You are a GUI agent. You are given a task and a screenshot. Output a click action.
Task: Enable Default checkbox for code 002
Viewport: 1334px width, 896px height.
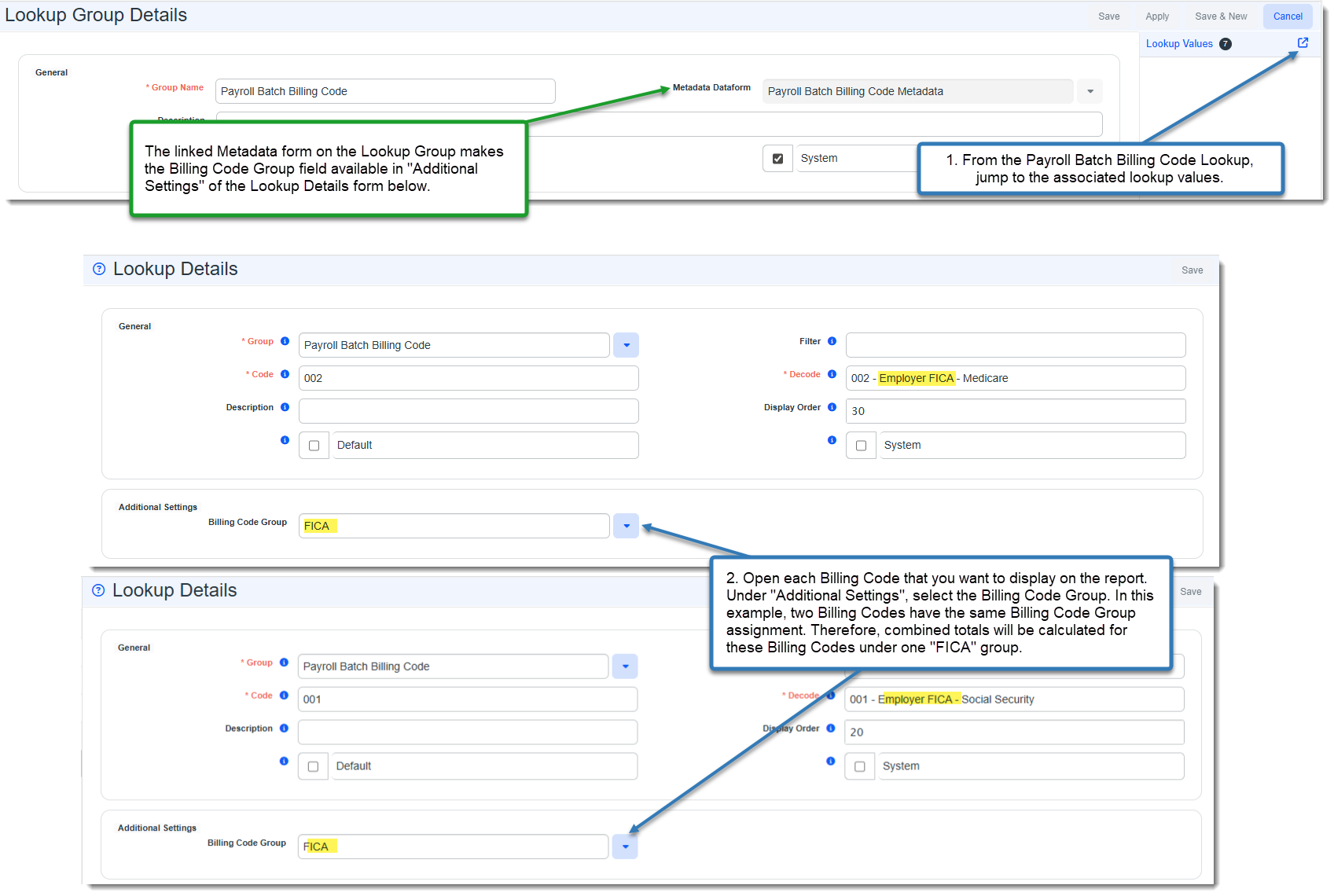pyautogui.click(x=314, y=446)
